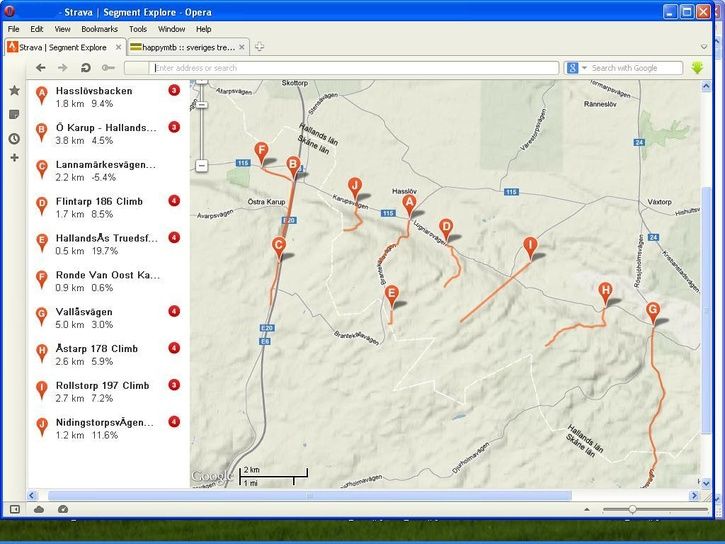
Task: Click the address bar field
Action: pyautogui.click(x=342, y=68)
